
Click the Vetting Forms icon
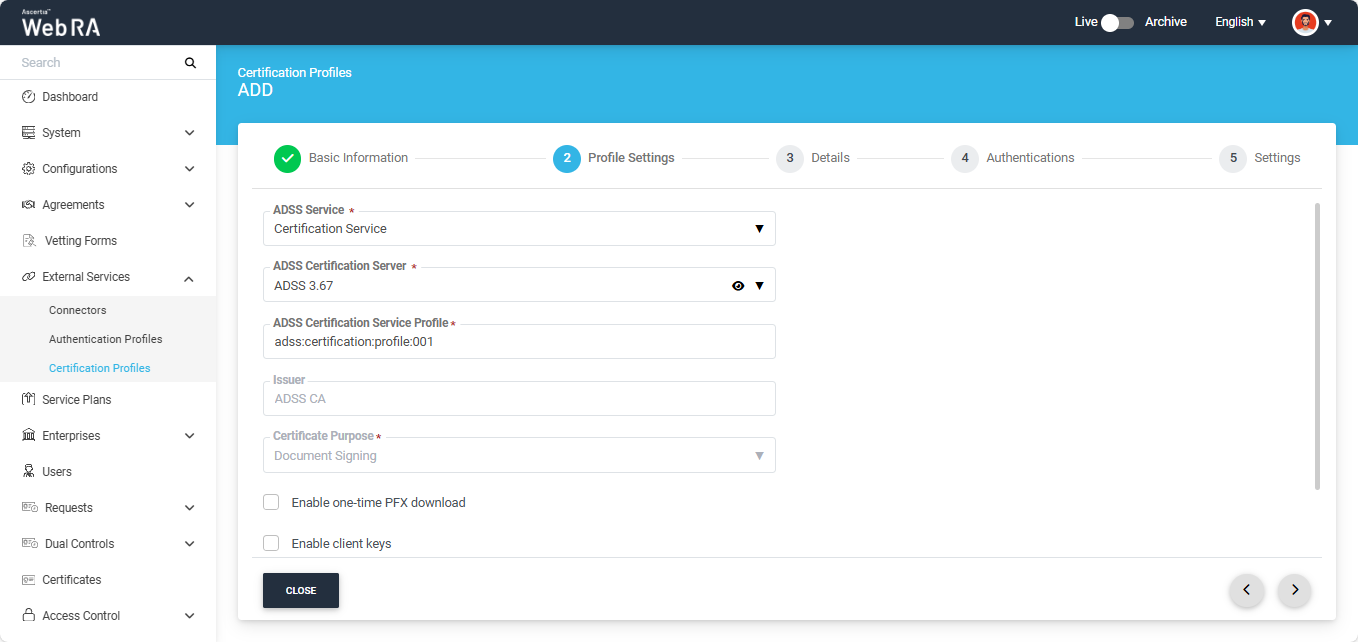click(x=29, y=241)
